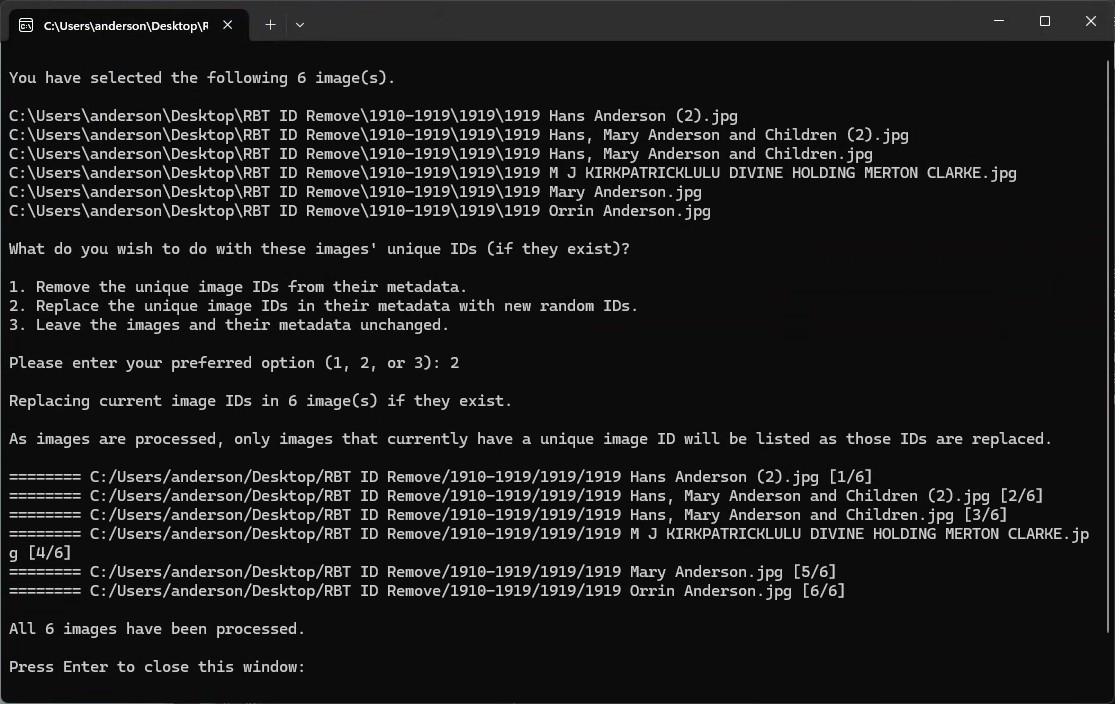Viewport: 1115px width, 704px height.
Task: Close the terminal window
Action: [x=1090, y=21]
